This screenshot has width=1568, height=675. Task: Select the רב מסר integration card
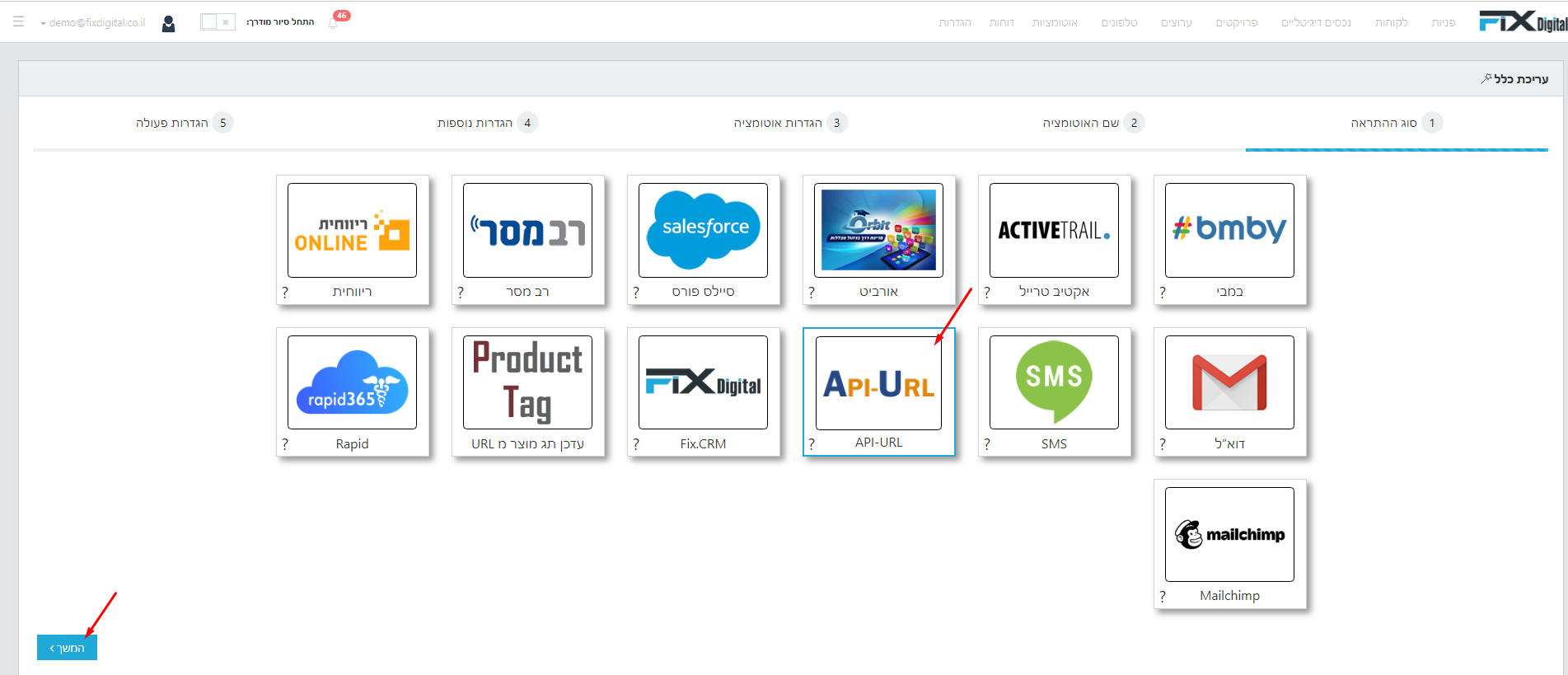click(527, 240)
